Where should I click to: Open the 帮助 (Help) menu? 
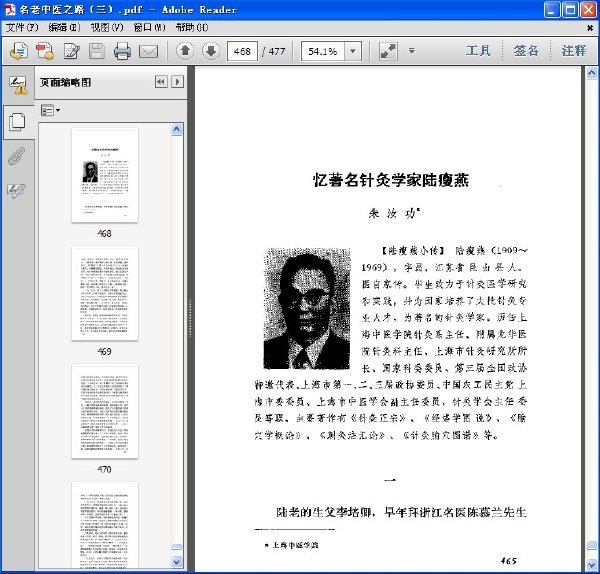pos(192,27)
